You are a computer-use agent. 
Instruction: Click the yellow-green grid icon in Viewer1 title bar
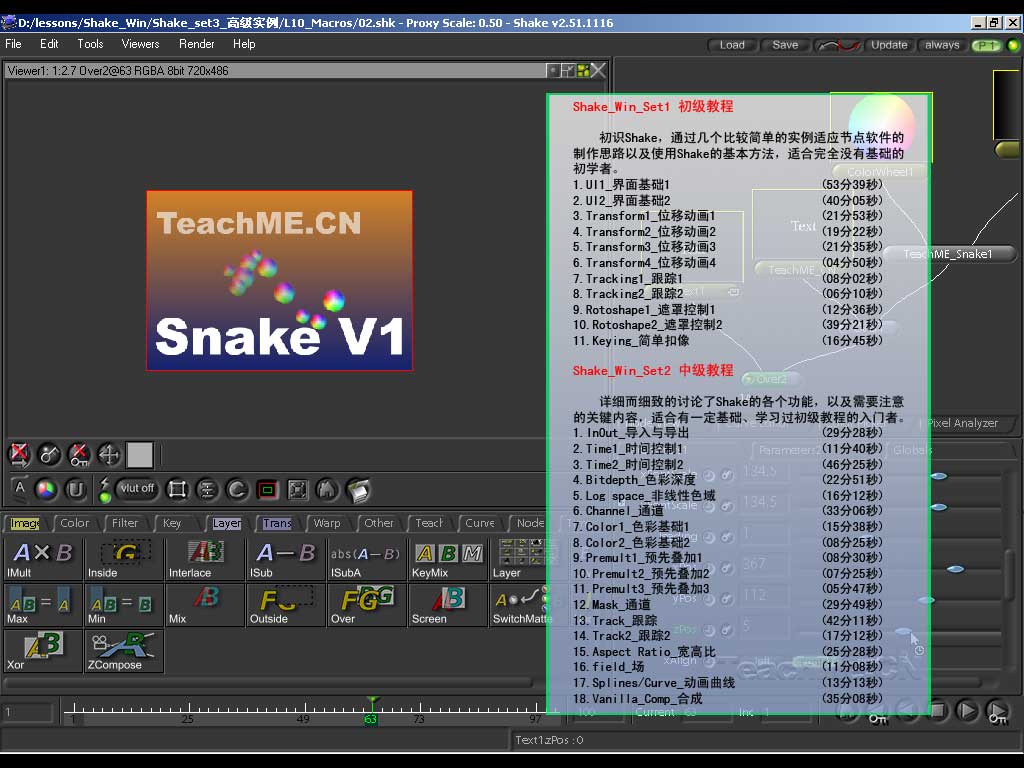[583, 70]
